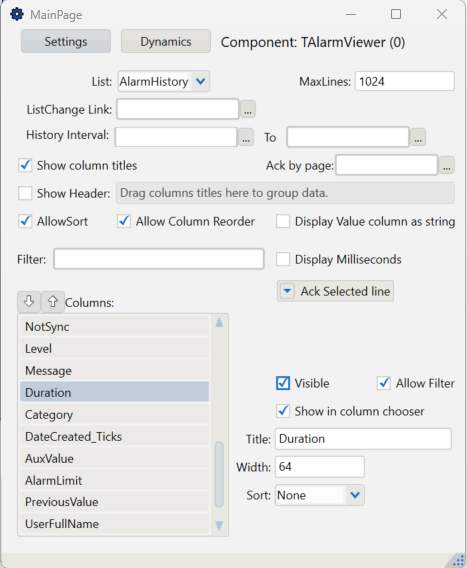The height and width of the screenshot is (568, 467).
Task: Enable Display Milliseconds checkbox
Action: pos(283,259)
